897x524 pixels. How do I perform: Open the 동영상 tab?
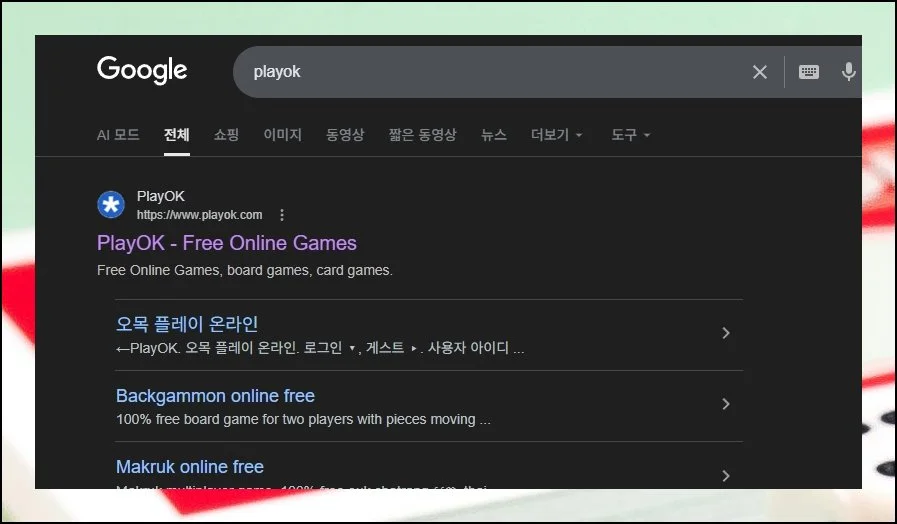tap(345, 135)
